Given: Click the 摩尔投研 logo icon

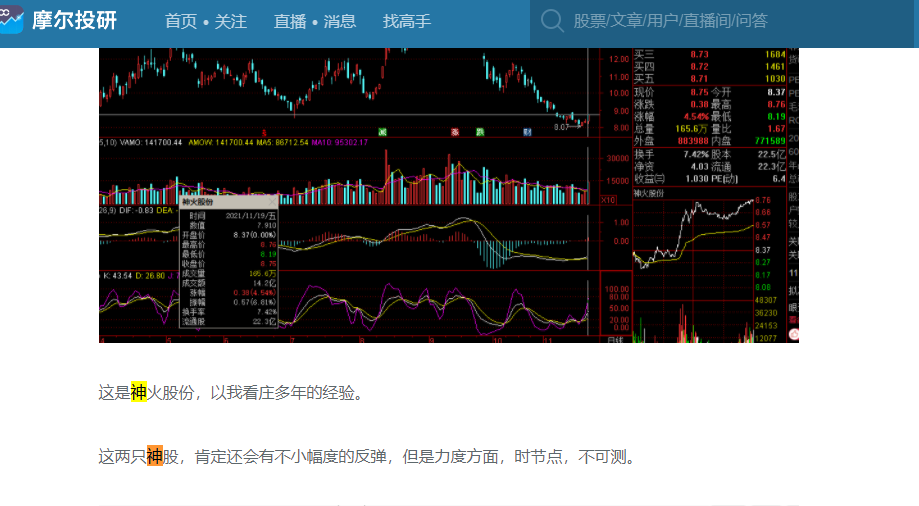Looking at the screenshot, I should (11, 19).
